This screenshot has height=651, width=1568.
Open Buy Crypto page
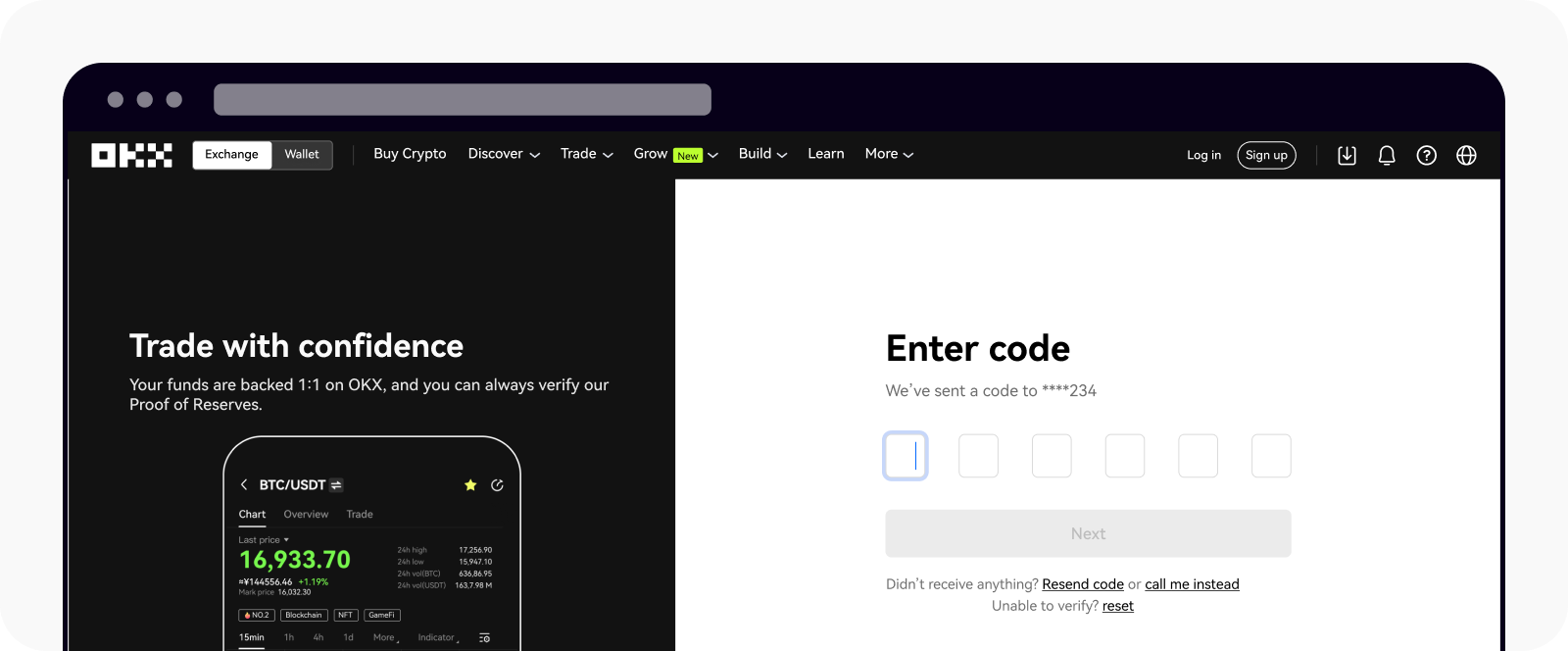[410, 154]
